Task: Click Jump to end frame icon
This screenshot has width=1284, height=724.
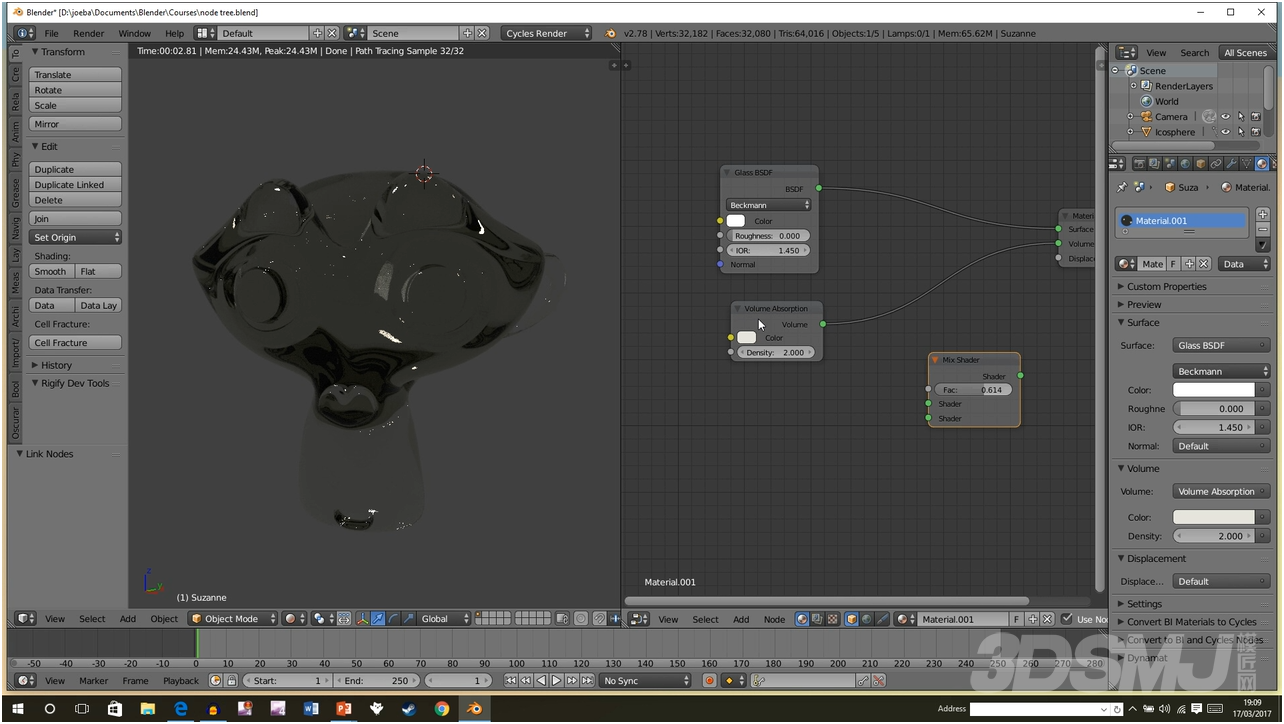Action: point(587,681)
